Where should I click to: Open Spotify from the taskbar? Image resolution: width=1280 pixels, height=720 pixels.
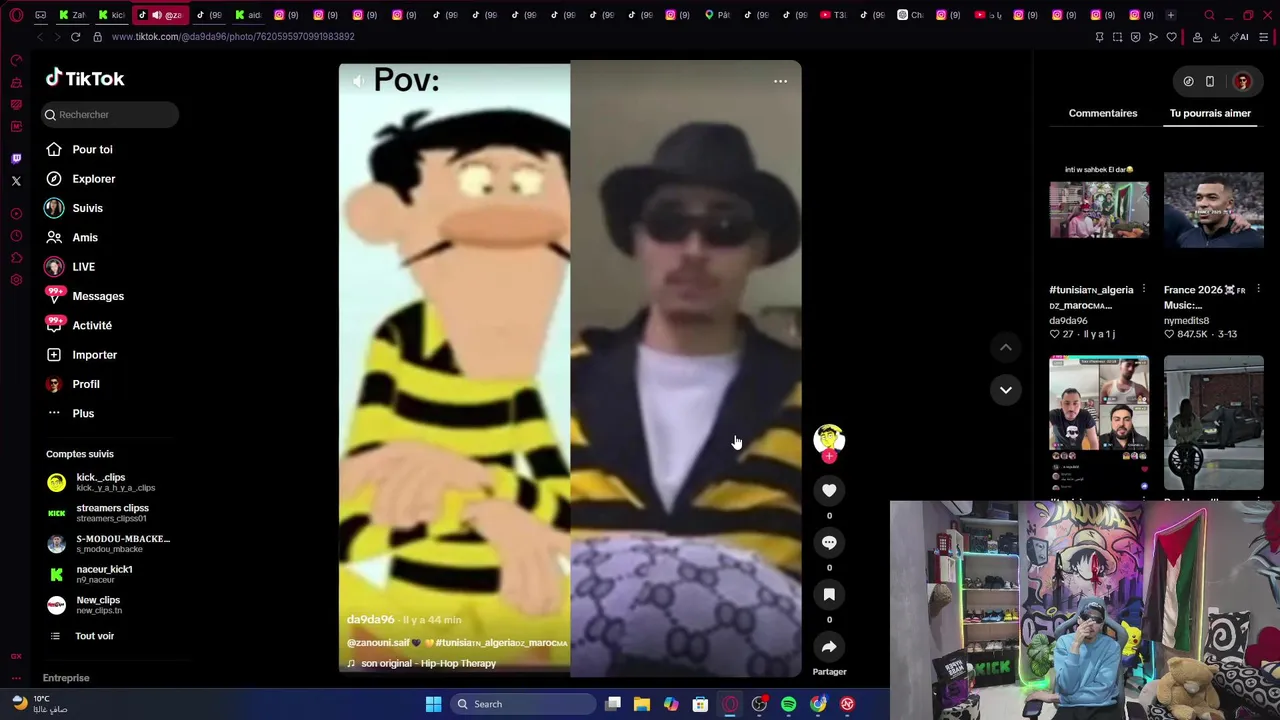[x=788, y=704]
